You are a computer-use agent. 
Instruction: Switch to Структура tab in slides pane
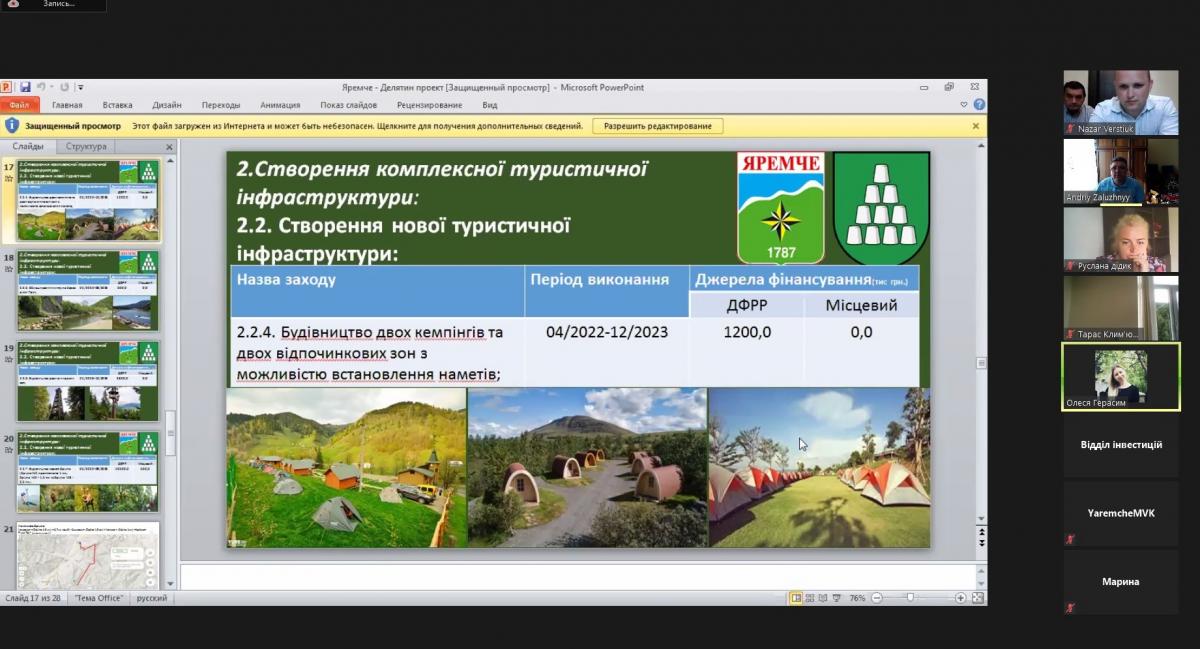[87, 146]
